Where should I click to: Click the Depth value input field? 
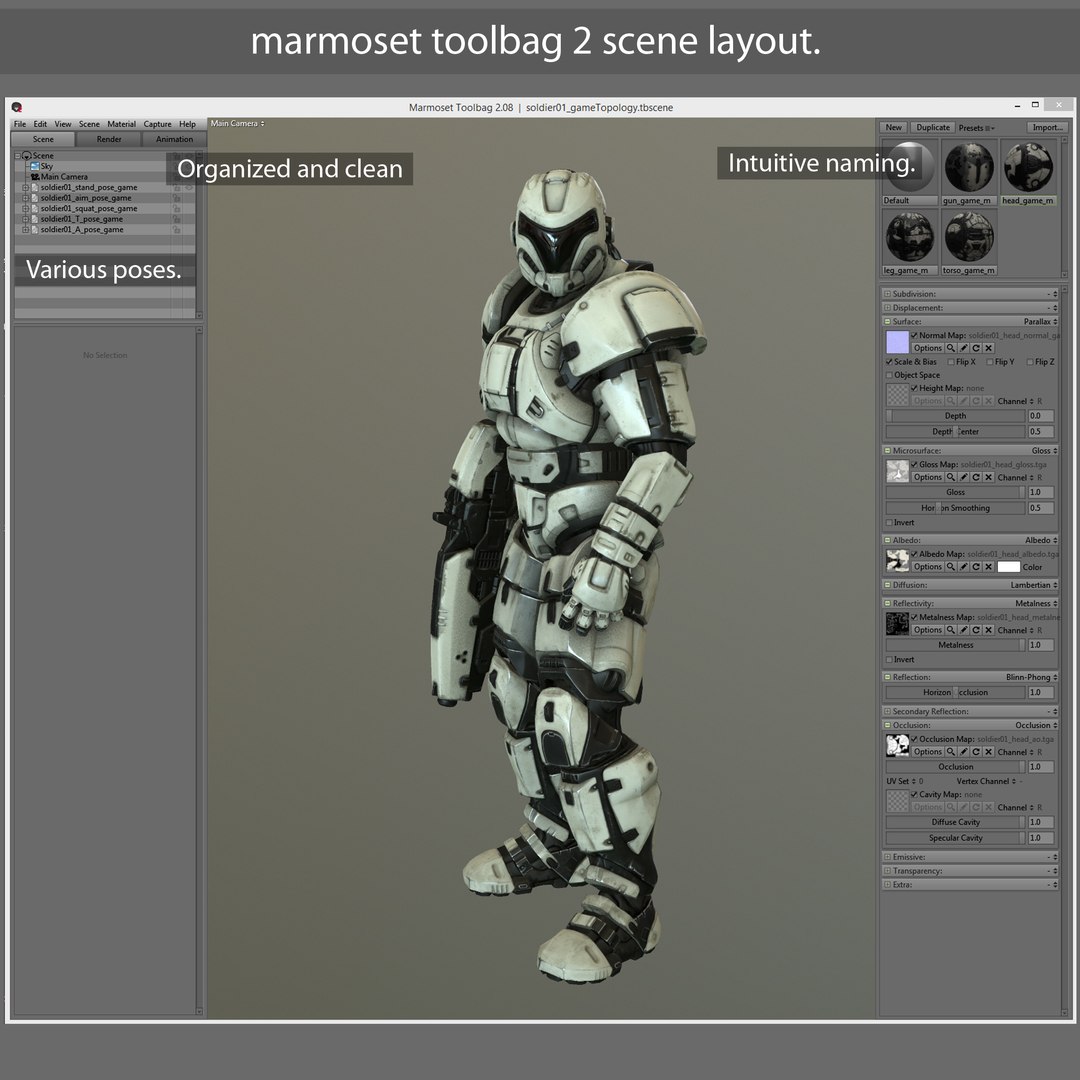click(x=1041, y=416)
